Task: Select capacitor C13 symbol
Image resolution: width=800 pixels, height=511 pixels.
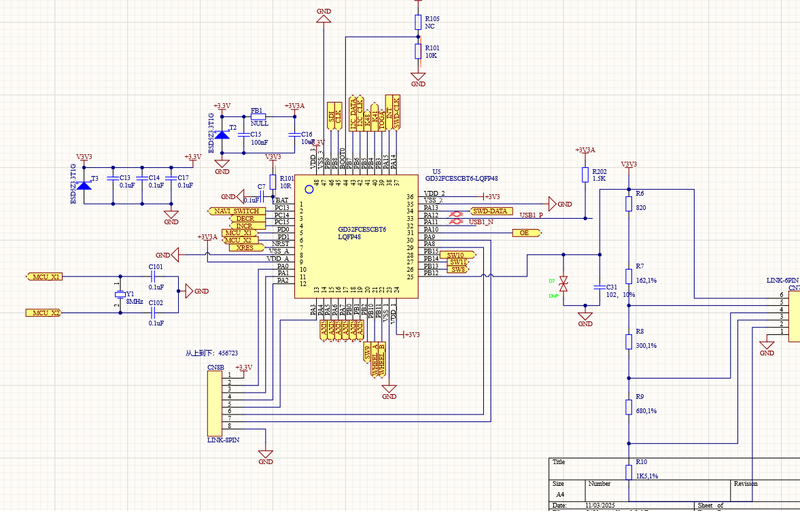Action: click(113, 178)
